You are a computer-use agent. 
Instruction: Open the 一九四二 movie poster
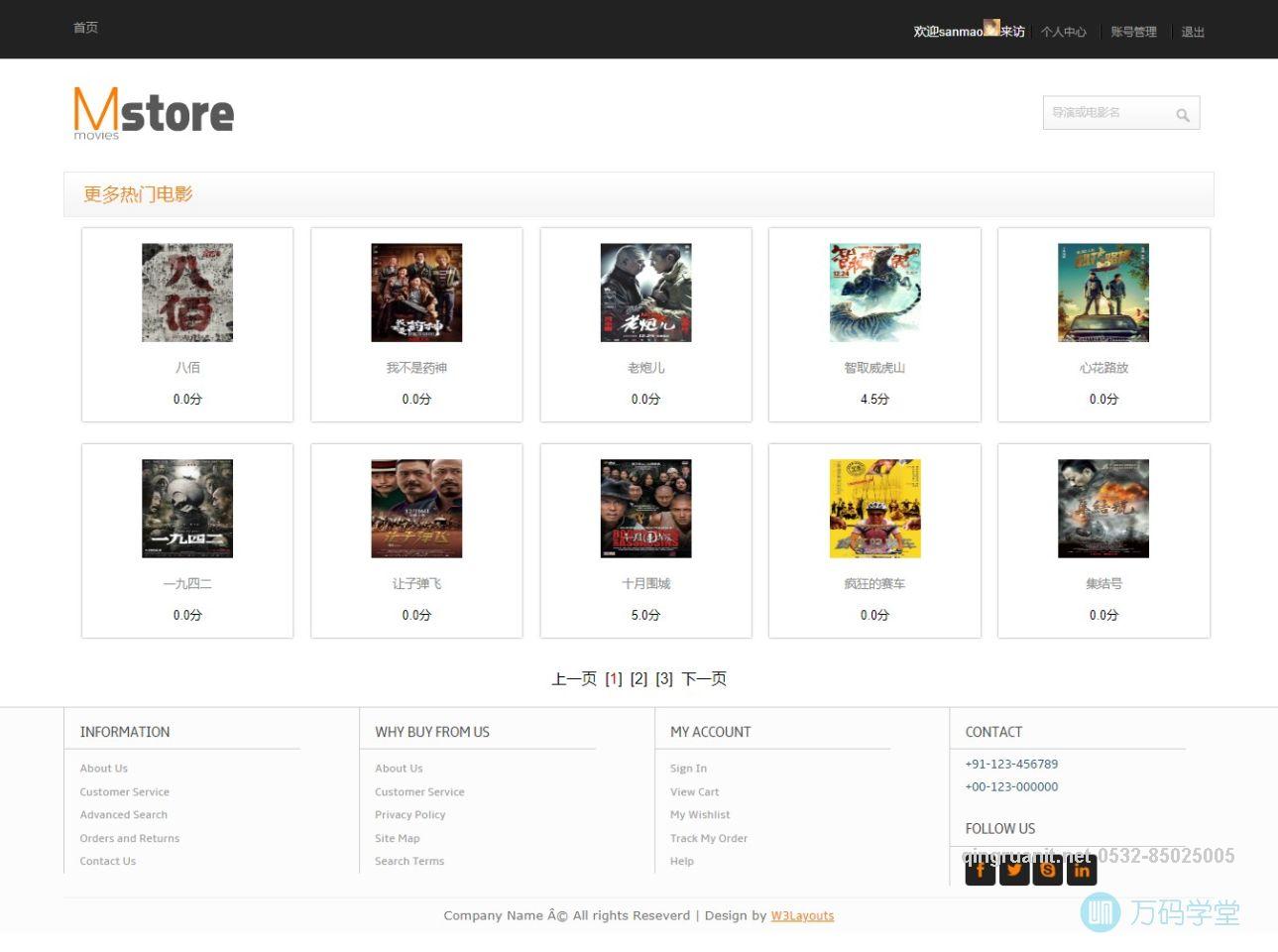point(187,509)
